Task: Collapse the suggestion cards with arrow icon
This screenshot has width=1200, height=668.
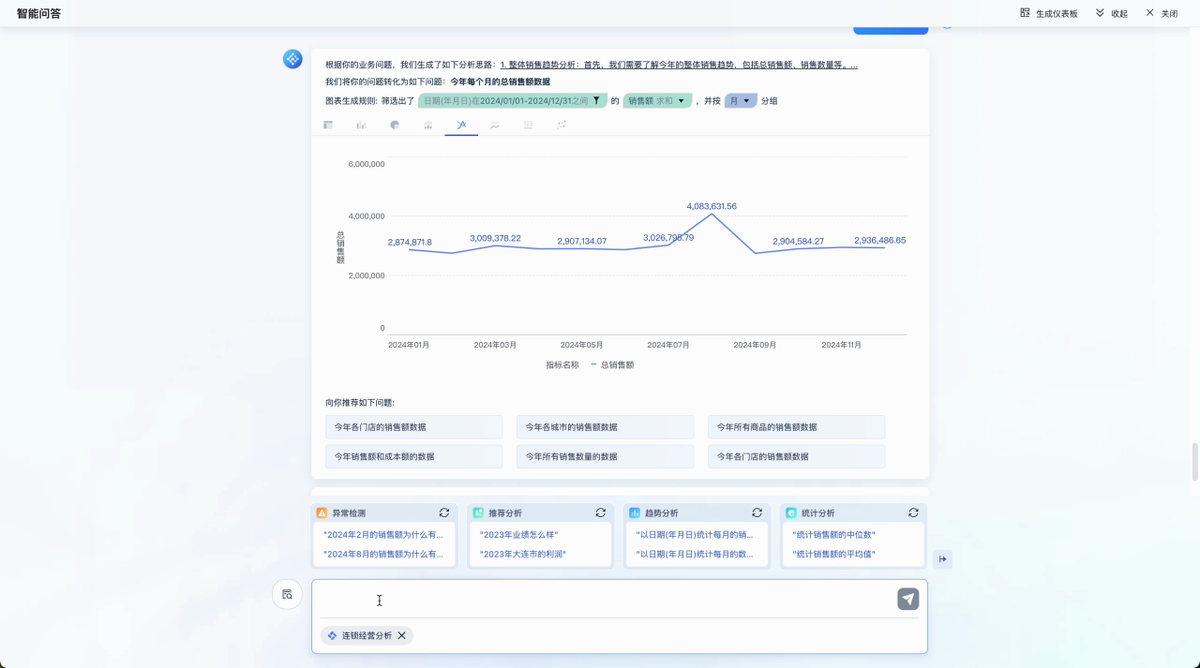Action: point(942,559)
